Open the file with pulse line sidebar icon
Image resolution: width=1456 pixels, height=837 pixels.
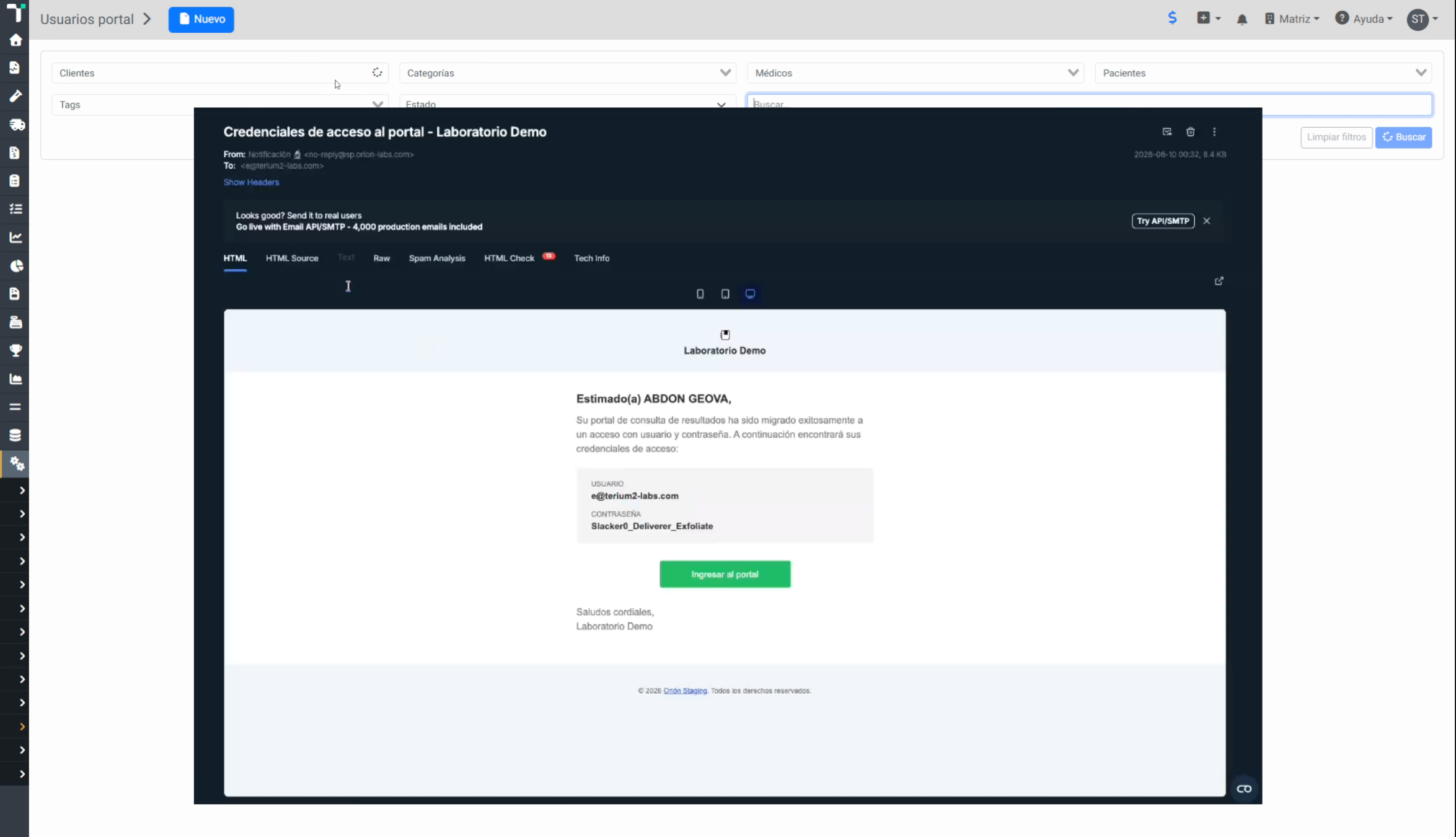pos(15,68)
